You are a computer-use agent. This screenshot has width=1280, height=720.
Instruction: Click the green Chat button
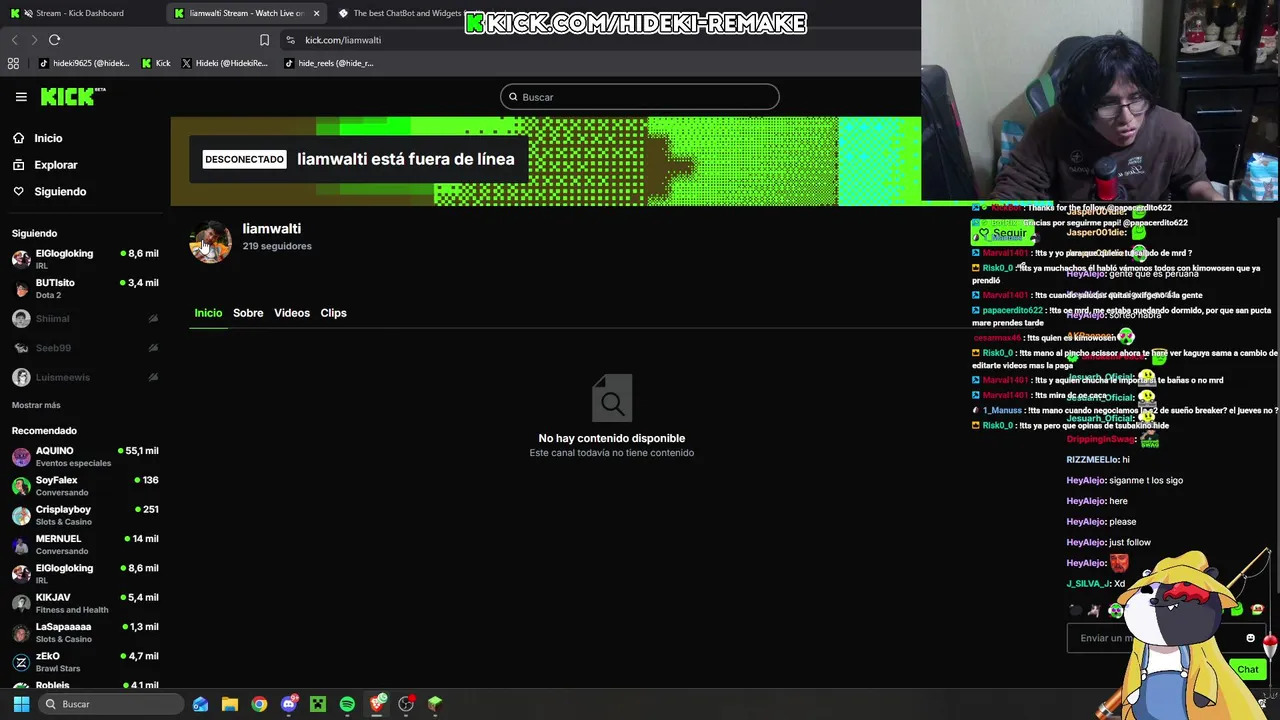(1247, 669)
